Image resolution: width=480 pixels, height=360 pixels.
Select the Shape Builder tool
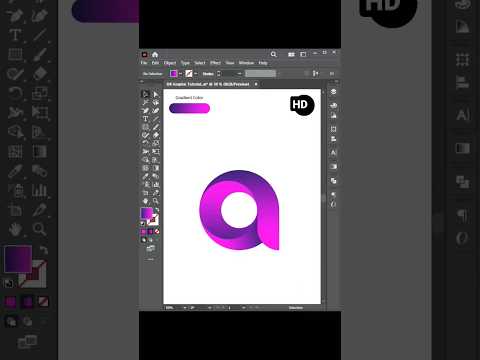145,160
